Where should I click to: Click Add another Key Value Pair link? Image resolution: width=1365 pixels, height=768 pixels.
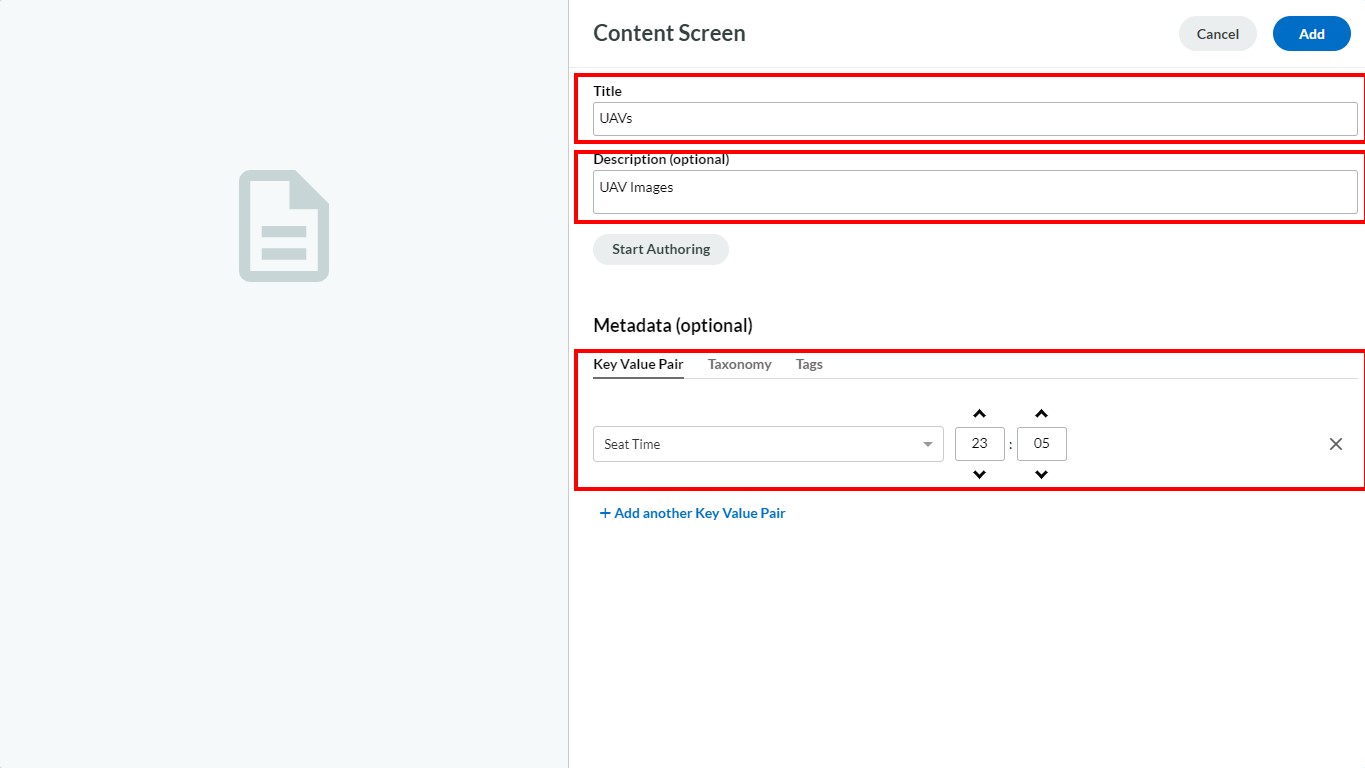coord(692,513)
